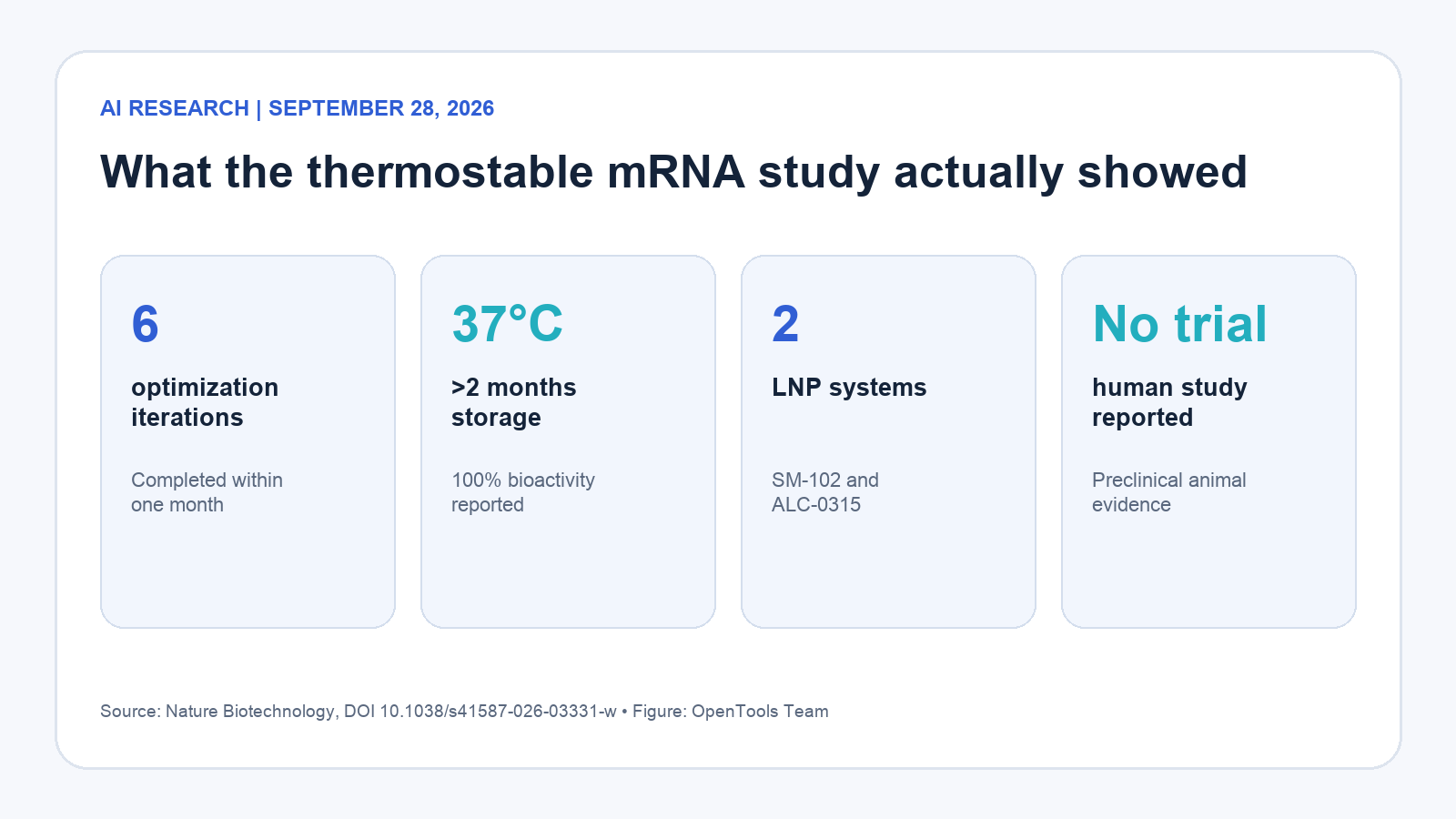
Task: Click 'SM-102 and ALC-0315' caption
Action: click(x=825, y=492)
